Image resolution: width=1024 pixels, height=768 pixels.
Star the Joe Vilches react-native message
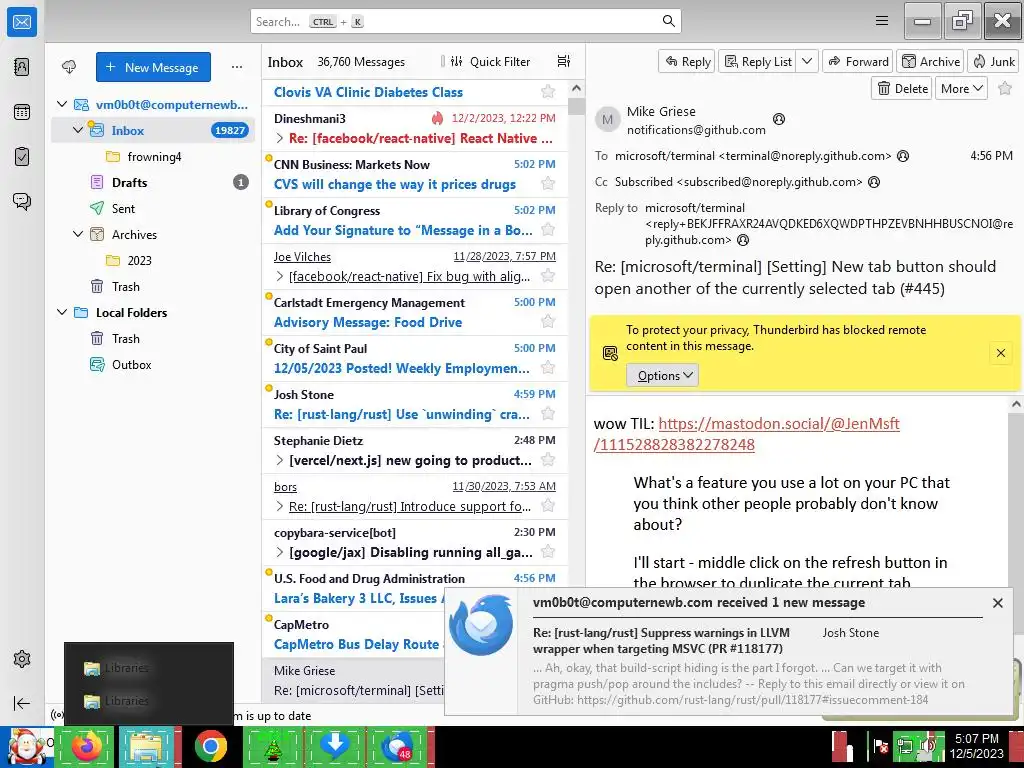[x=548, y=276]
